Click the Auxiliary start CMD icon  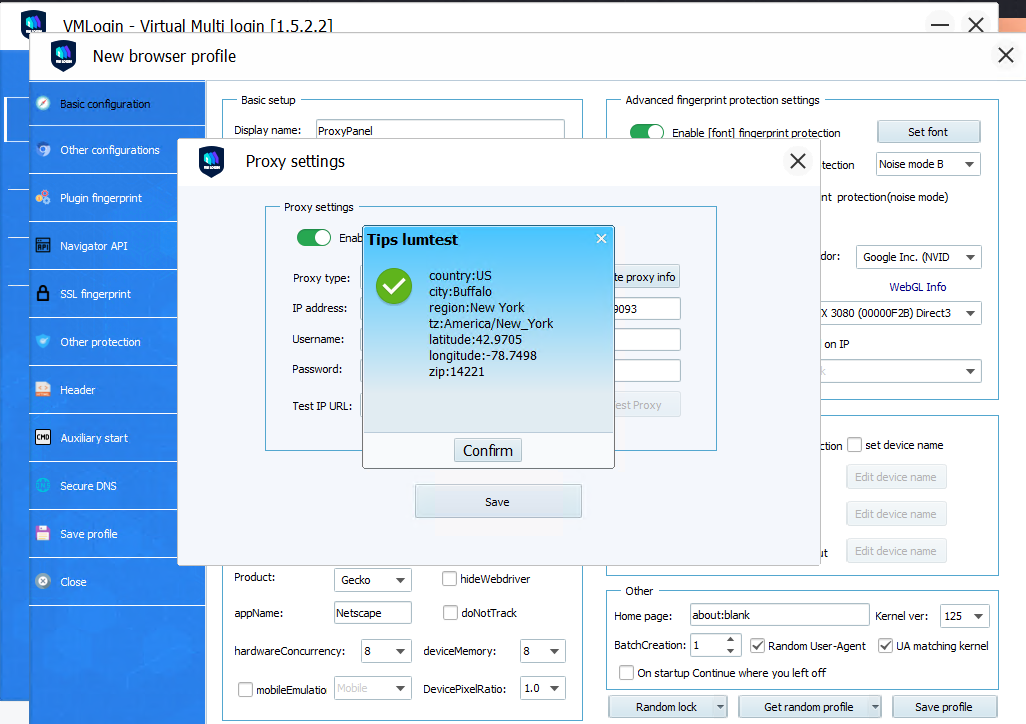[43, 438]
